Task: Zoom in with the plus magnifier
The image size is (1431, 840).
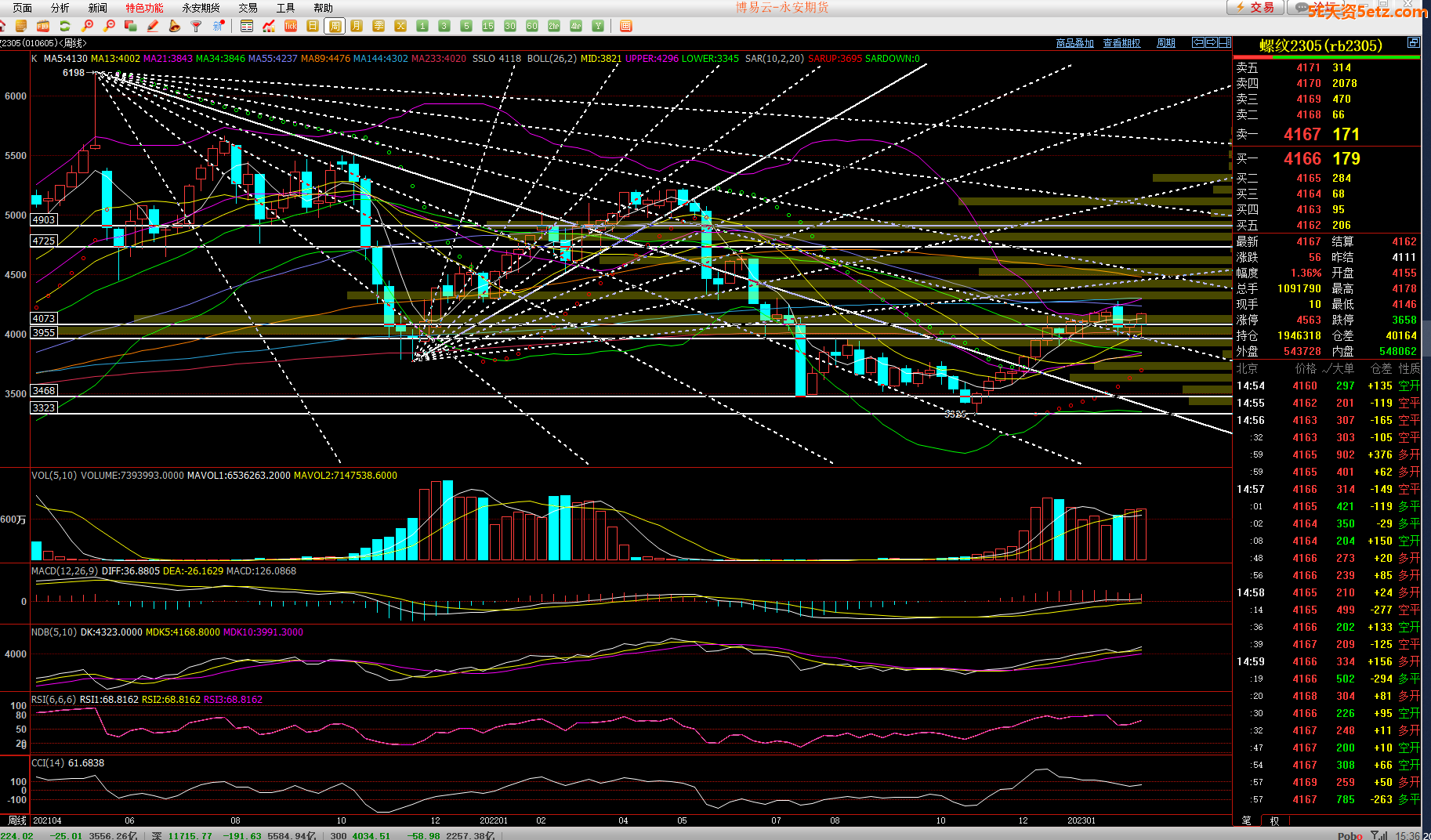Action: point(87,26)
